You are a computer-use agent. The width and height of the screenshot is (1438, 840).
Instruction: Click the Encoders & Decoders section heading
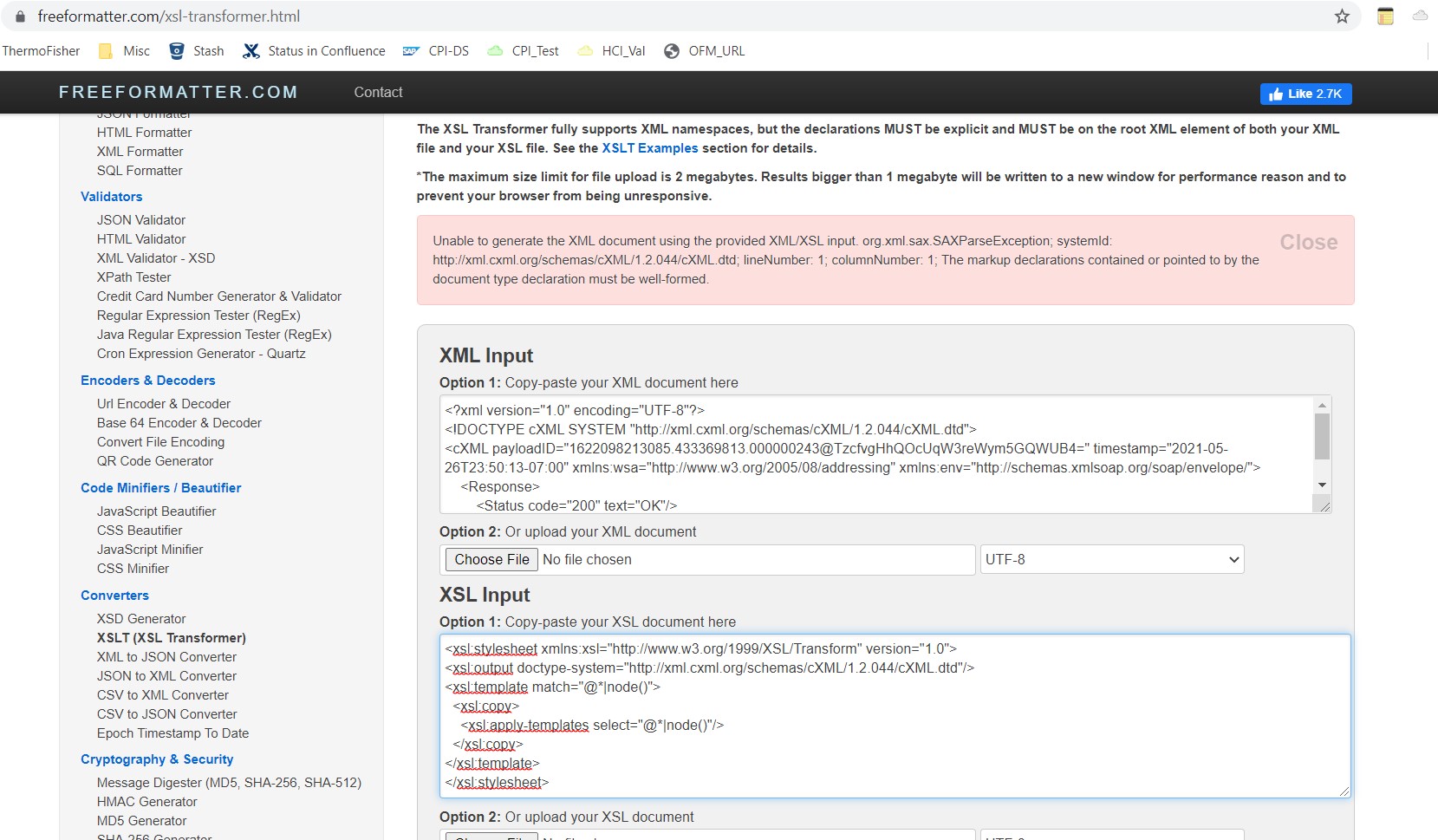click(147, 381)
